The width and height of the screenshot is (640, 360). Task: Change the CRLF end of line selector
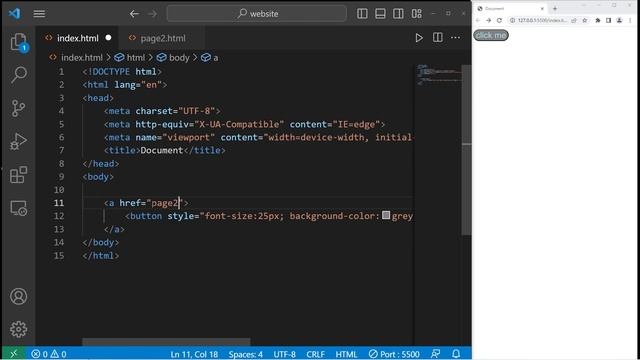pyautogui.click(x=316, y=354)
